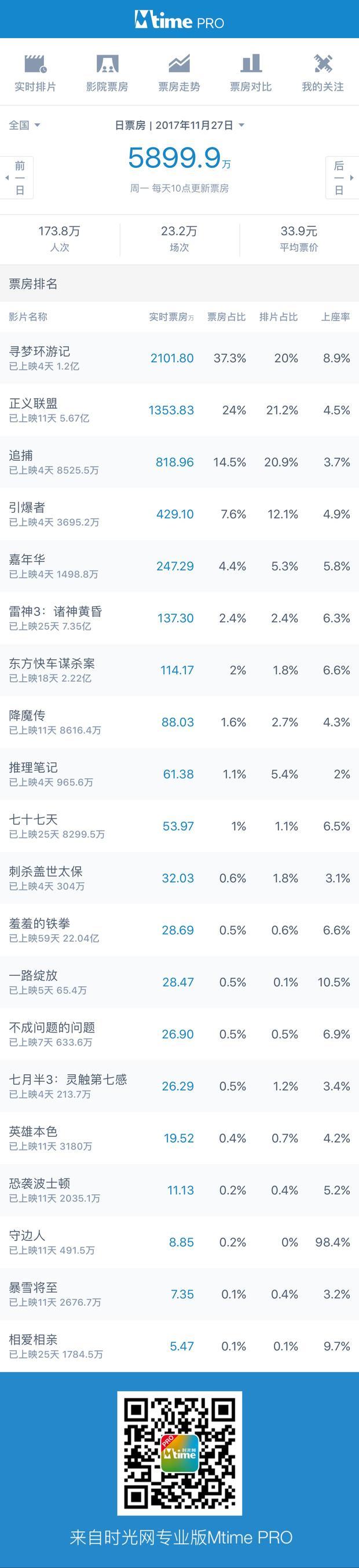The image size is (359, 1568).
Task: Select 正义联盟 movie row
Action: [x=179, y=410]
